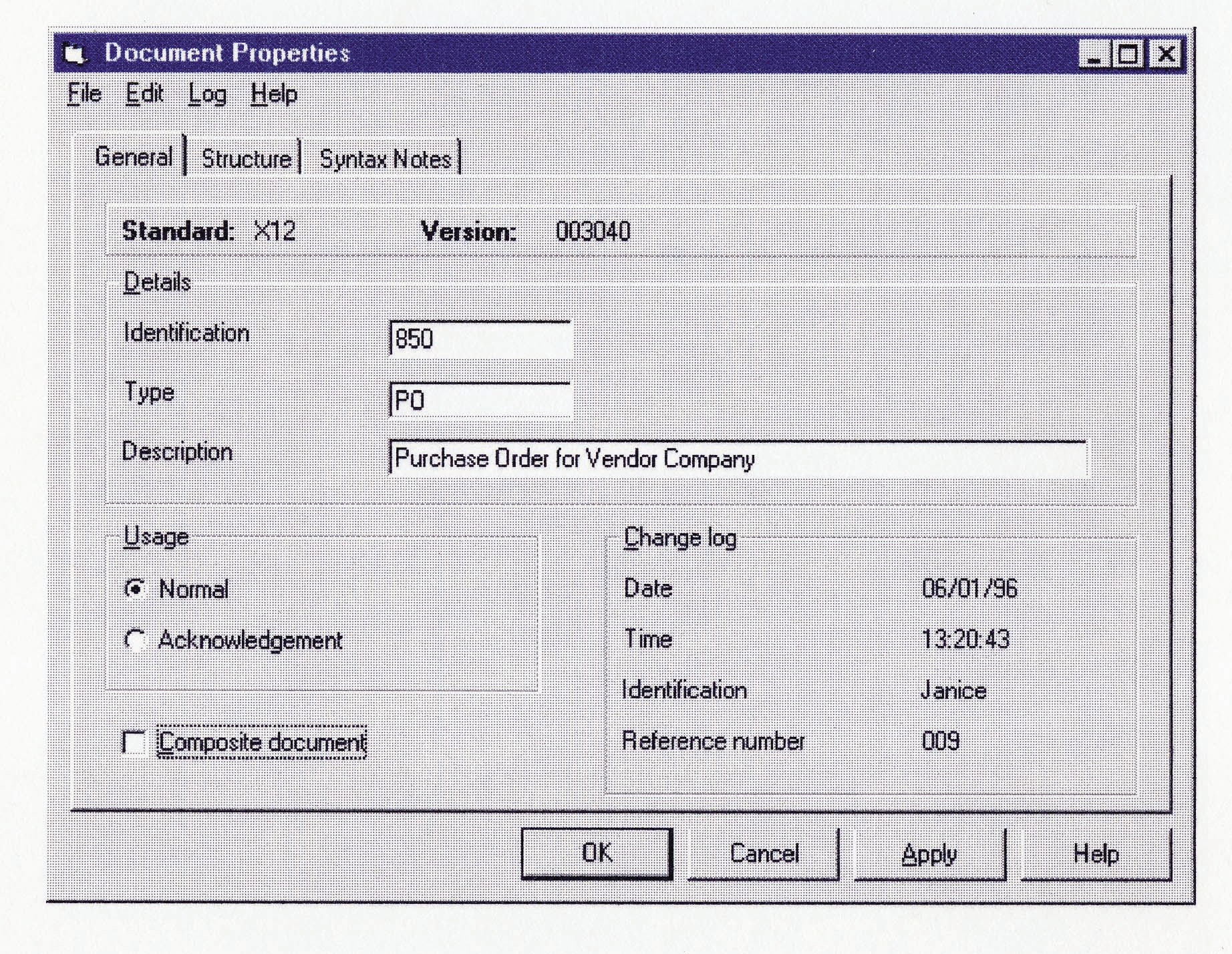
Task: Minimize the Document Properties window
Action: (x=1094, y=54)
